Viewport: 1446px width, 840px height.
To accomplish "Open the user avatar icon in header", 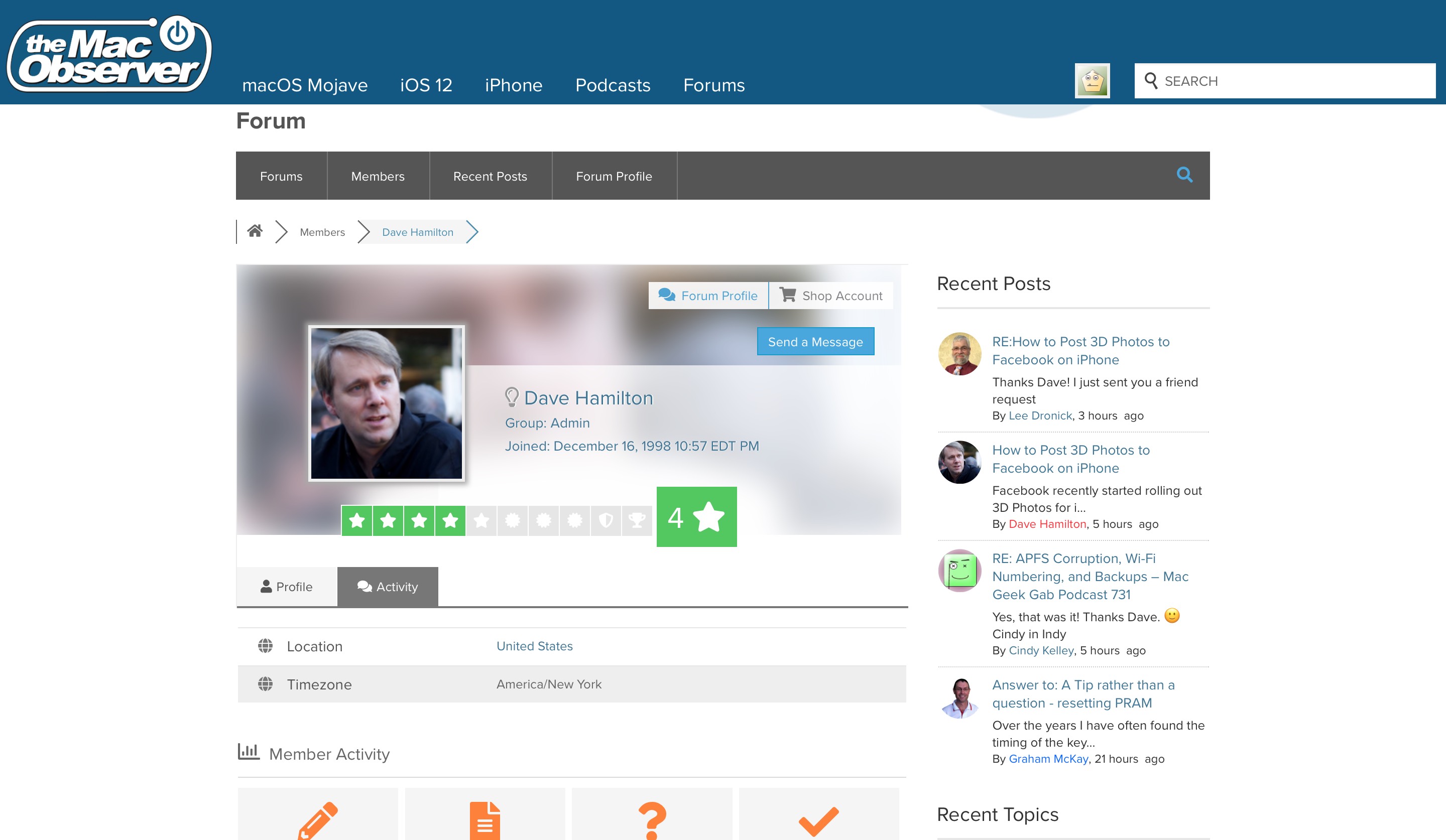I will pyautogui.click(x=1092, y=81).
